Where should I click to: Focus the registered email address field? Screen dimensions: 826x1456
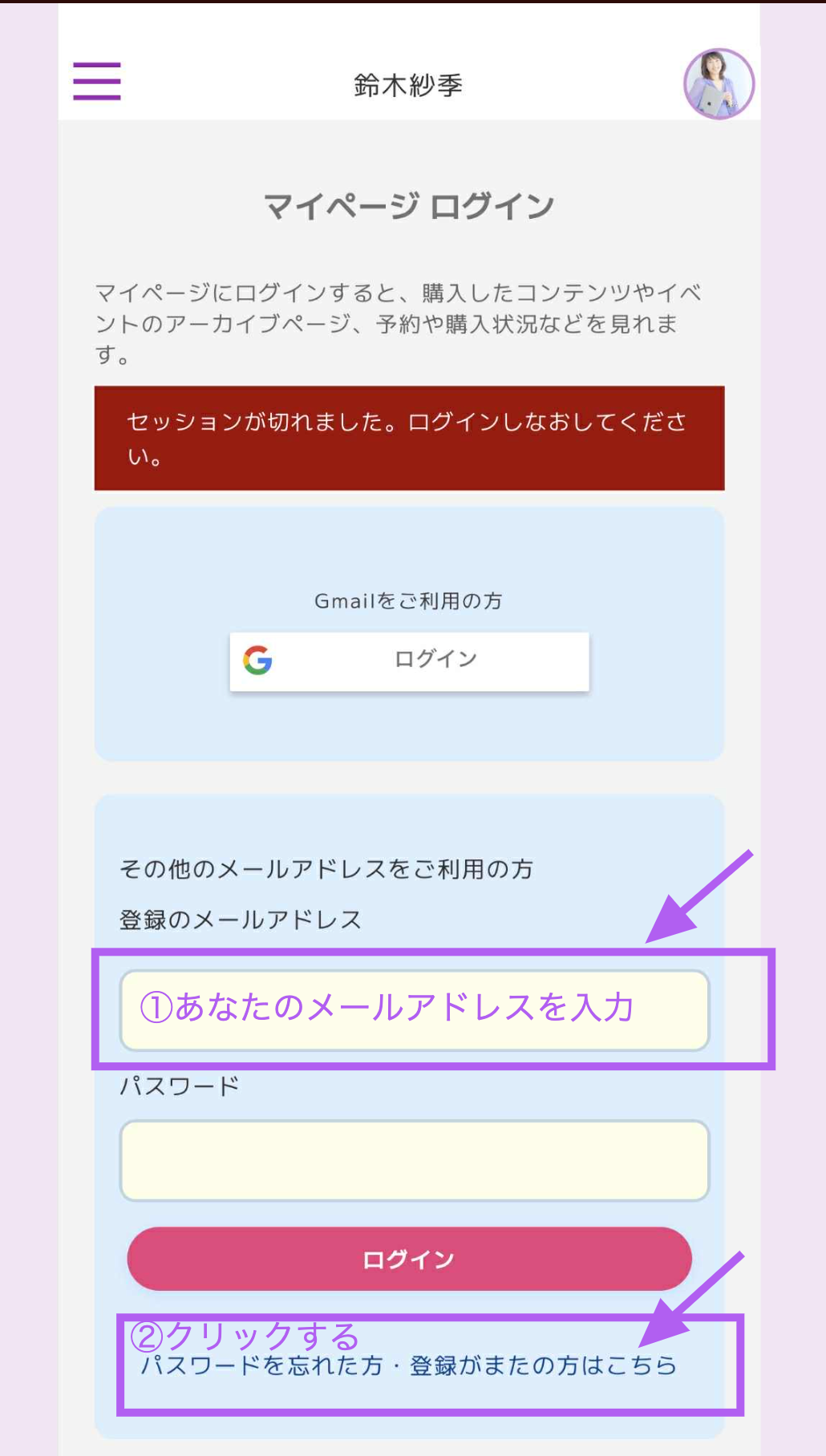click(x=415, y=1010)
